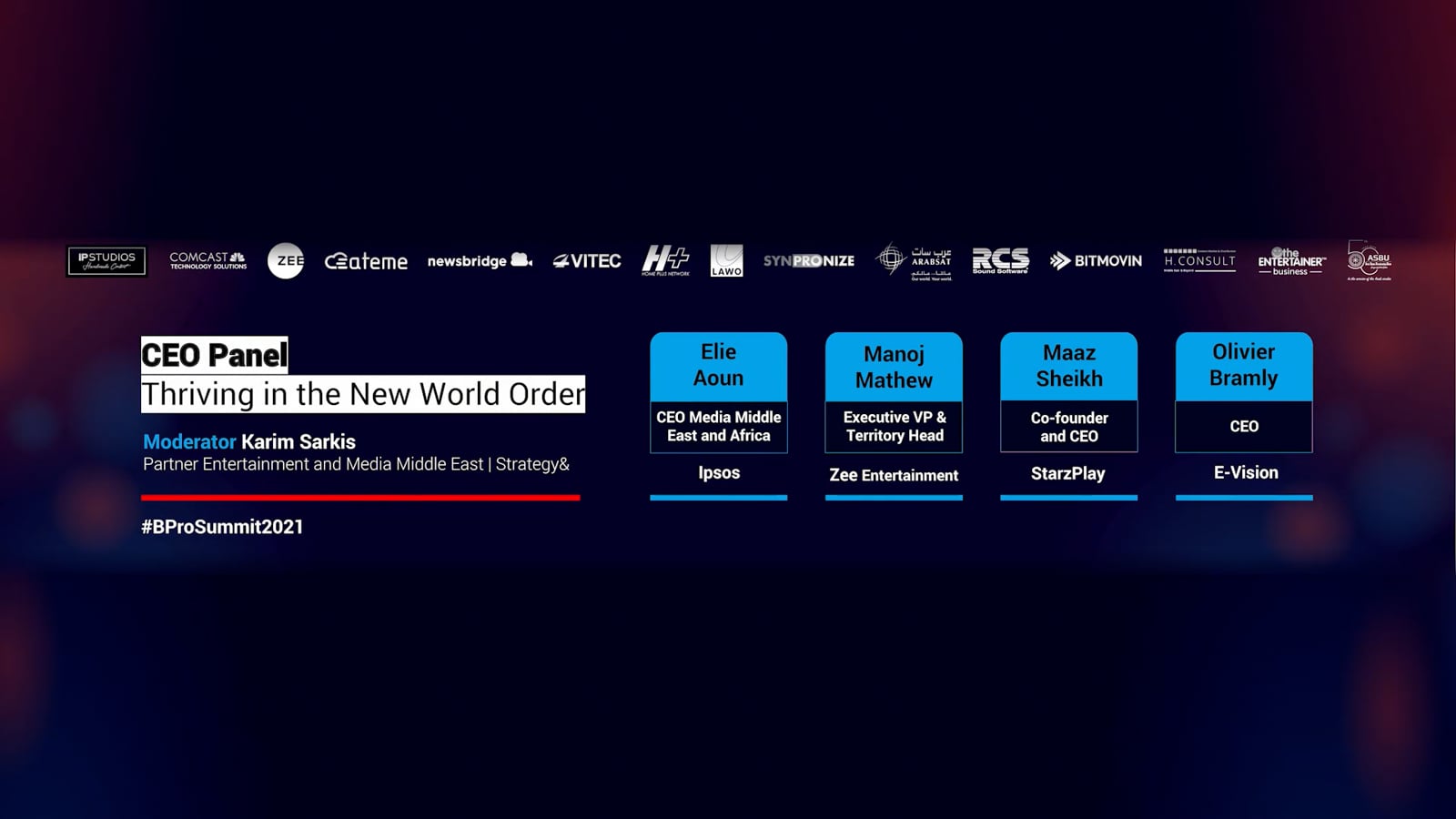
Task: Click the CEO Media Middle East and Africa title
Action: coord(719,426)
